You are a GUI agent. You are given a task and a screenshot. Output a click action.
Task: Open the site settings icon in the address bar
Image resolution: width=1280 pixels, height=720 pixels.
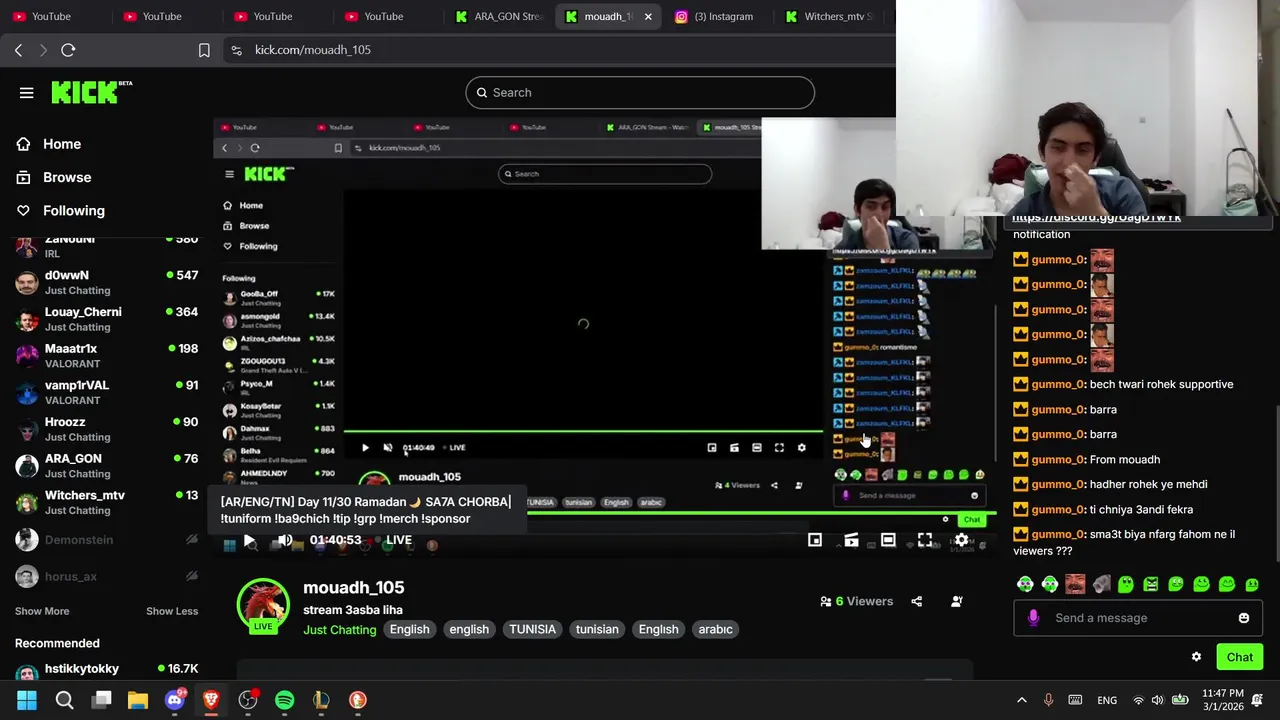tap(236, 50)
